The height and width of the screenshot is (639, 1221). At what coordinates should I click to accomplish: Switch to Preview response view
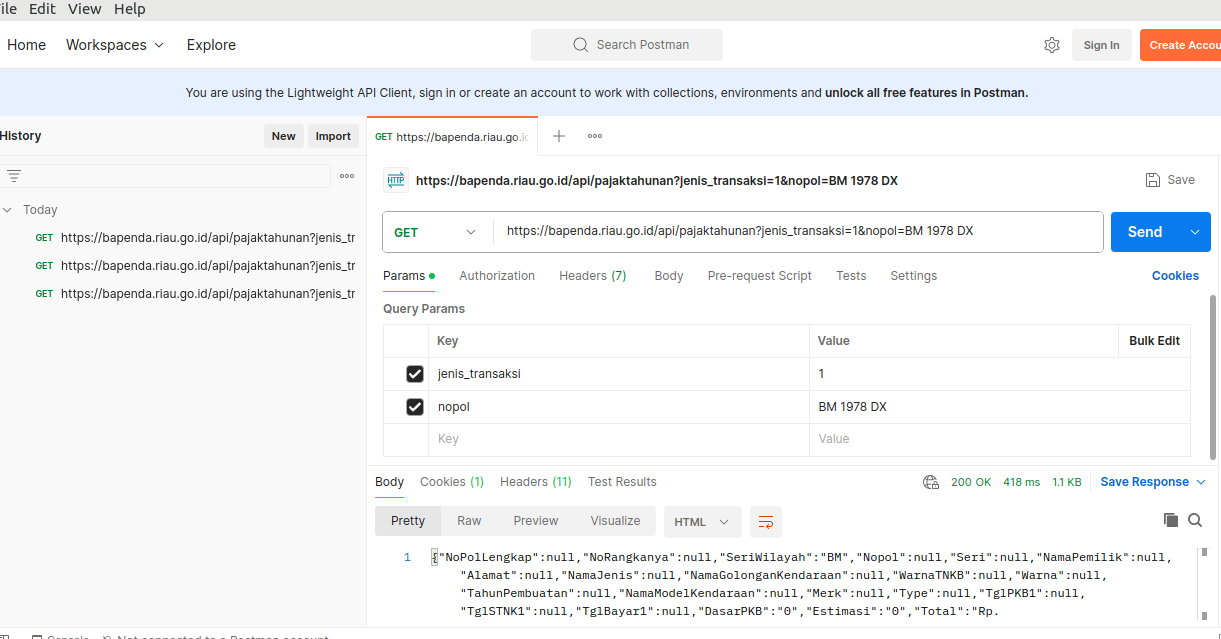click(x=536, y=521)
